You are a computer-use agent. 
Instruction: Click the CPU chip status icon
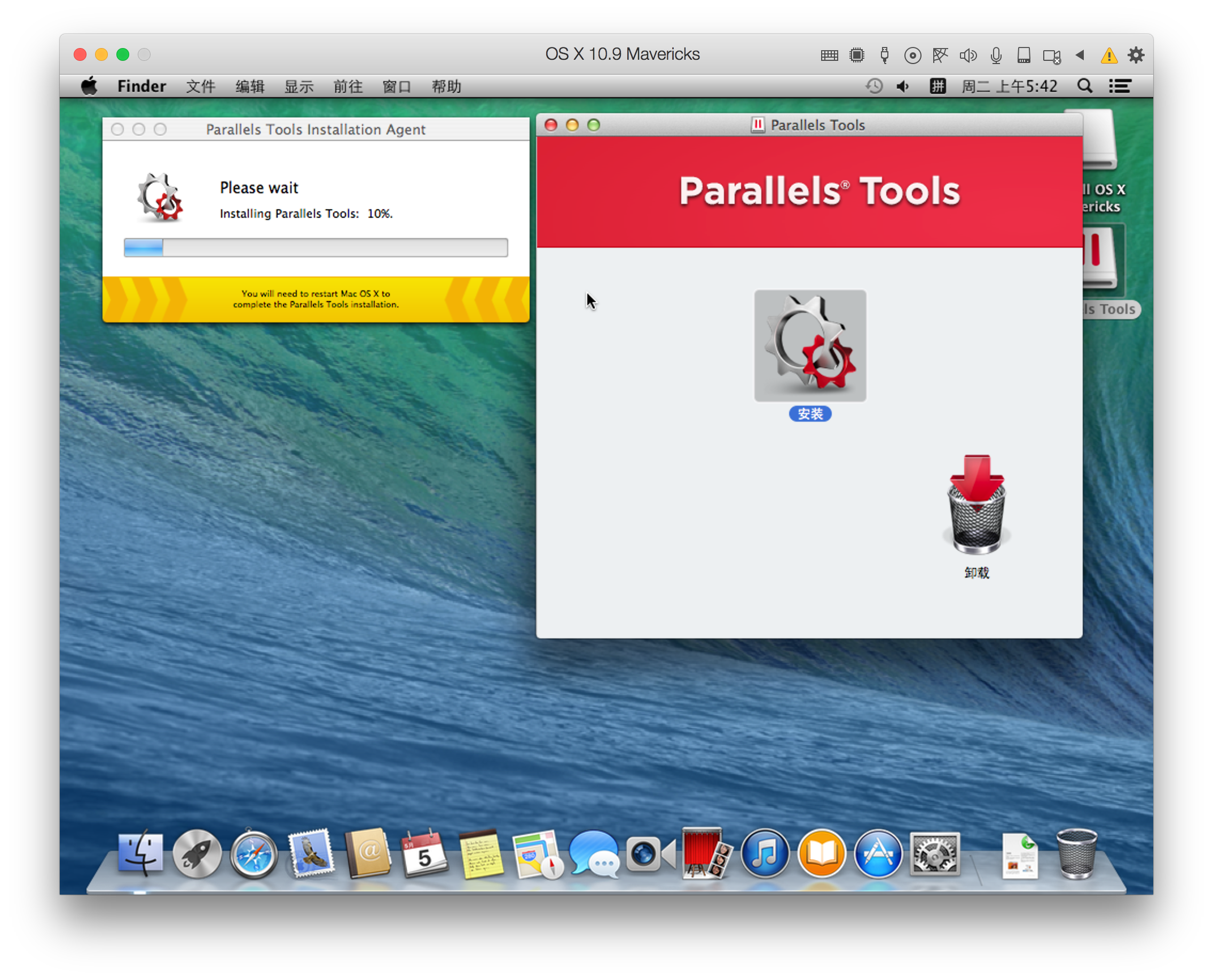pos(857,56)
